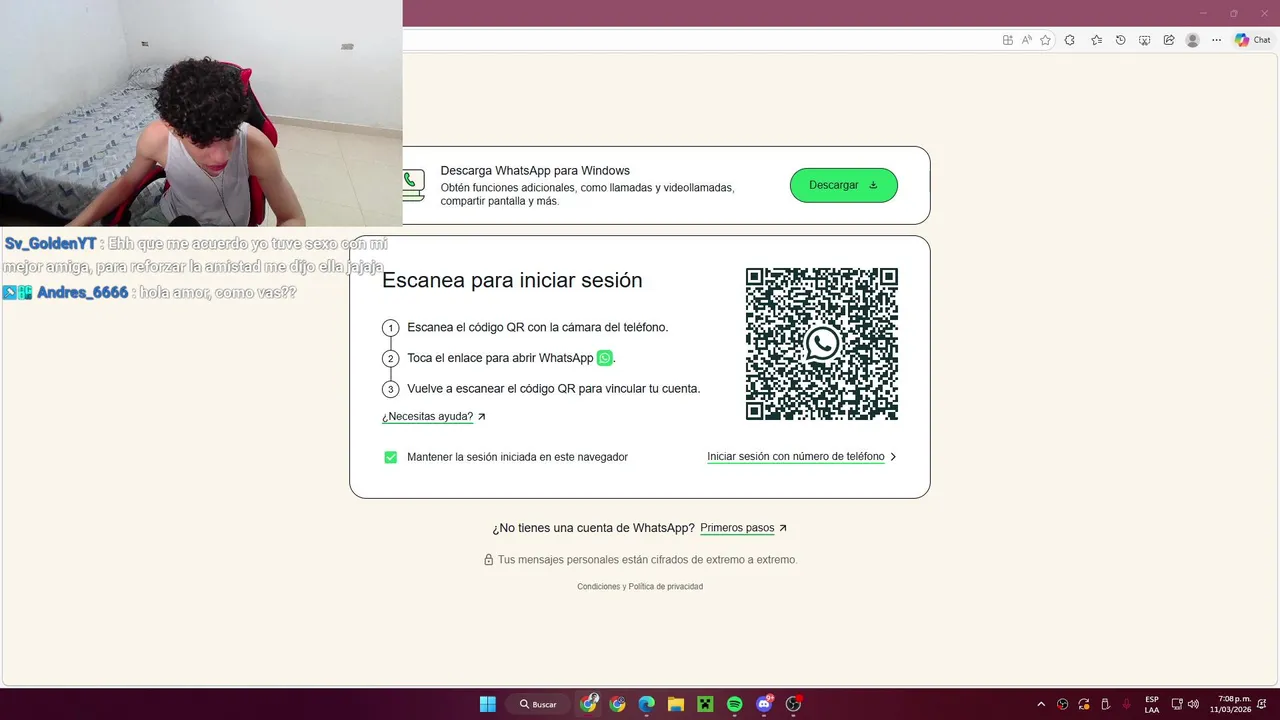Click the Buscar taskbar search box

(538, 704)
